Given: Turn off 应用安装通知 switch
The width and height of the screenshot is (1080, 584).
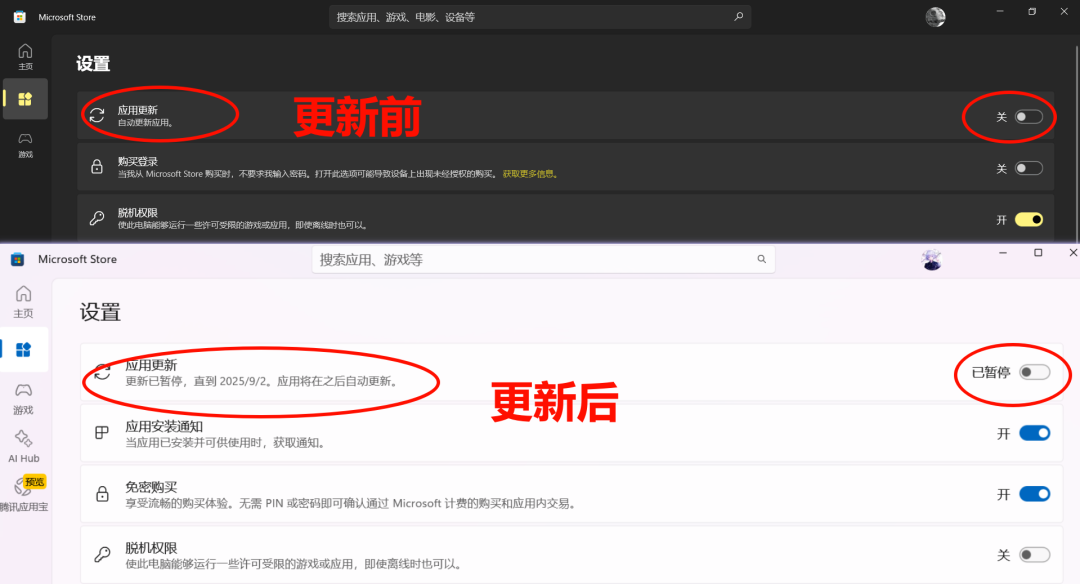Looking at the screenshot, I should pyautogui.click(x=1035, y=433).
